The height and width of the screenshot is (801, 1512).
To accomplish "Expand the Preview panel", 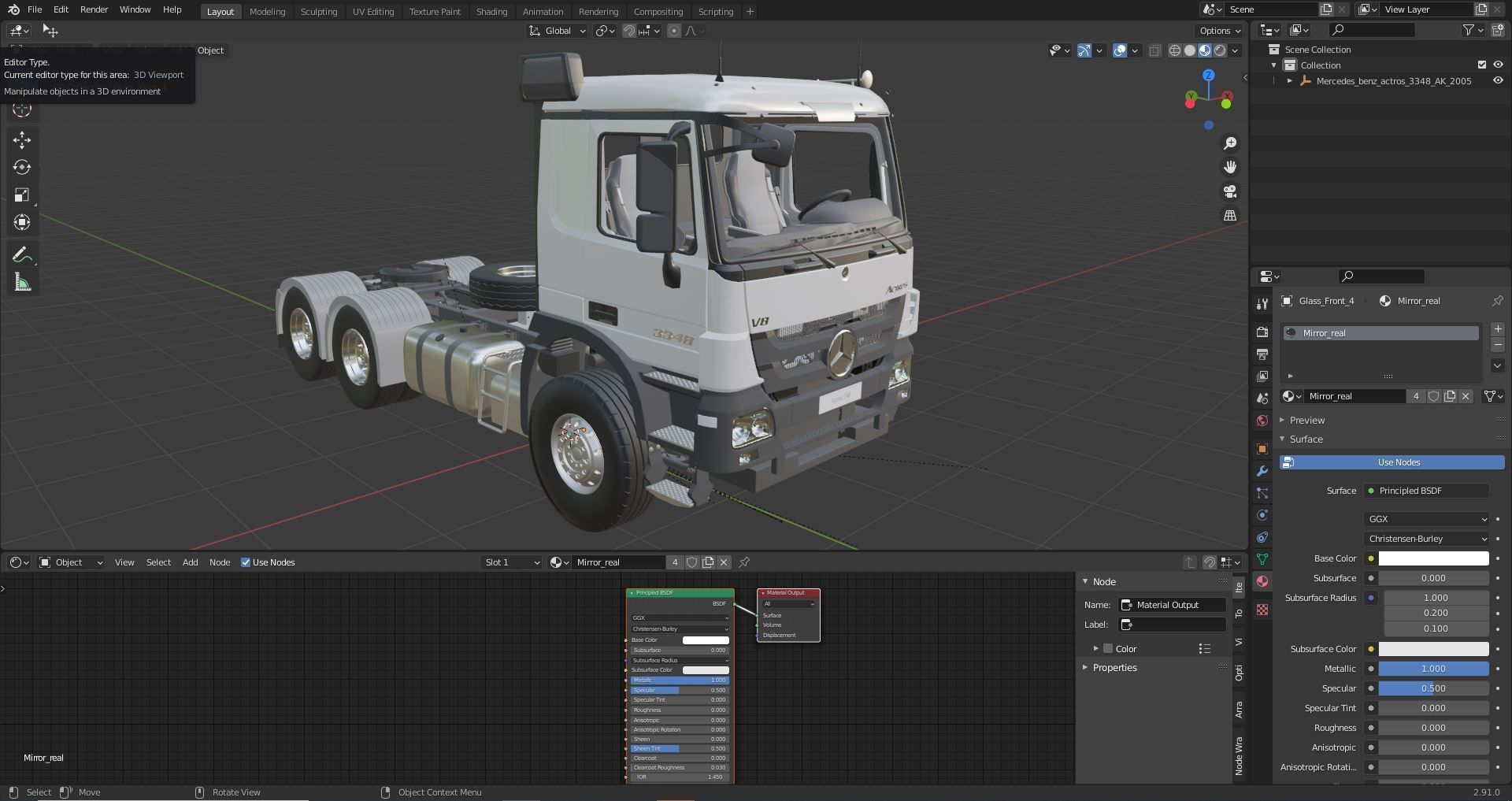I will [x=1307, y=420].
